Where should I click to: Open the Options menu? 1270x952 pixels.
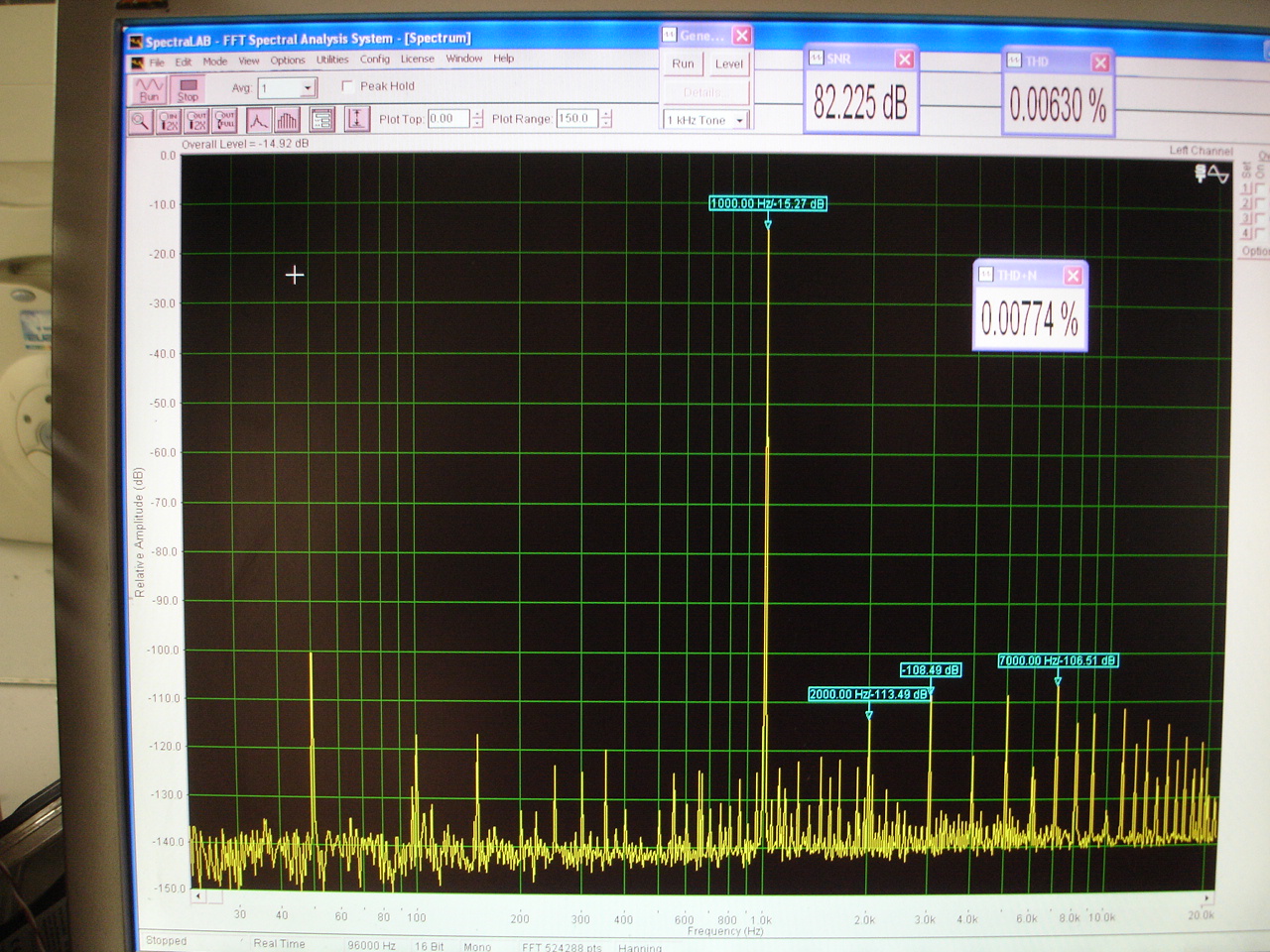[x=288, y=60]
